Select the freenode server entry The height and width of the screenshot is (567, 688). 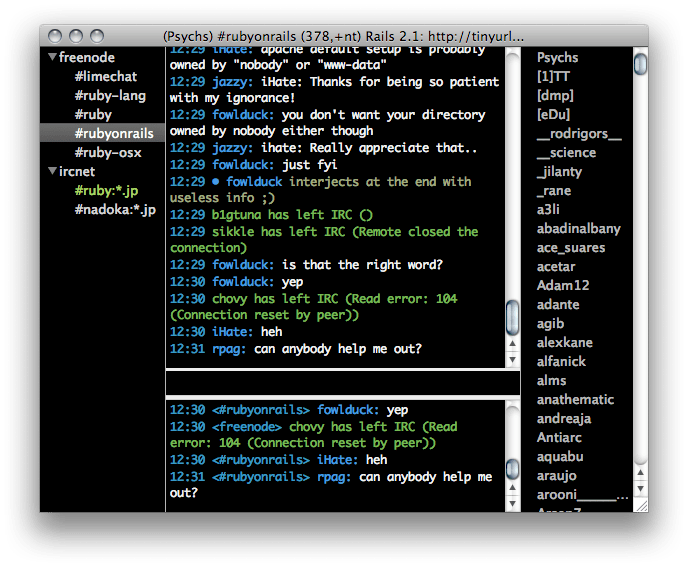[x=87, y=57]
